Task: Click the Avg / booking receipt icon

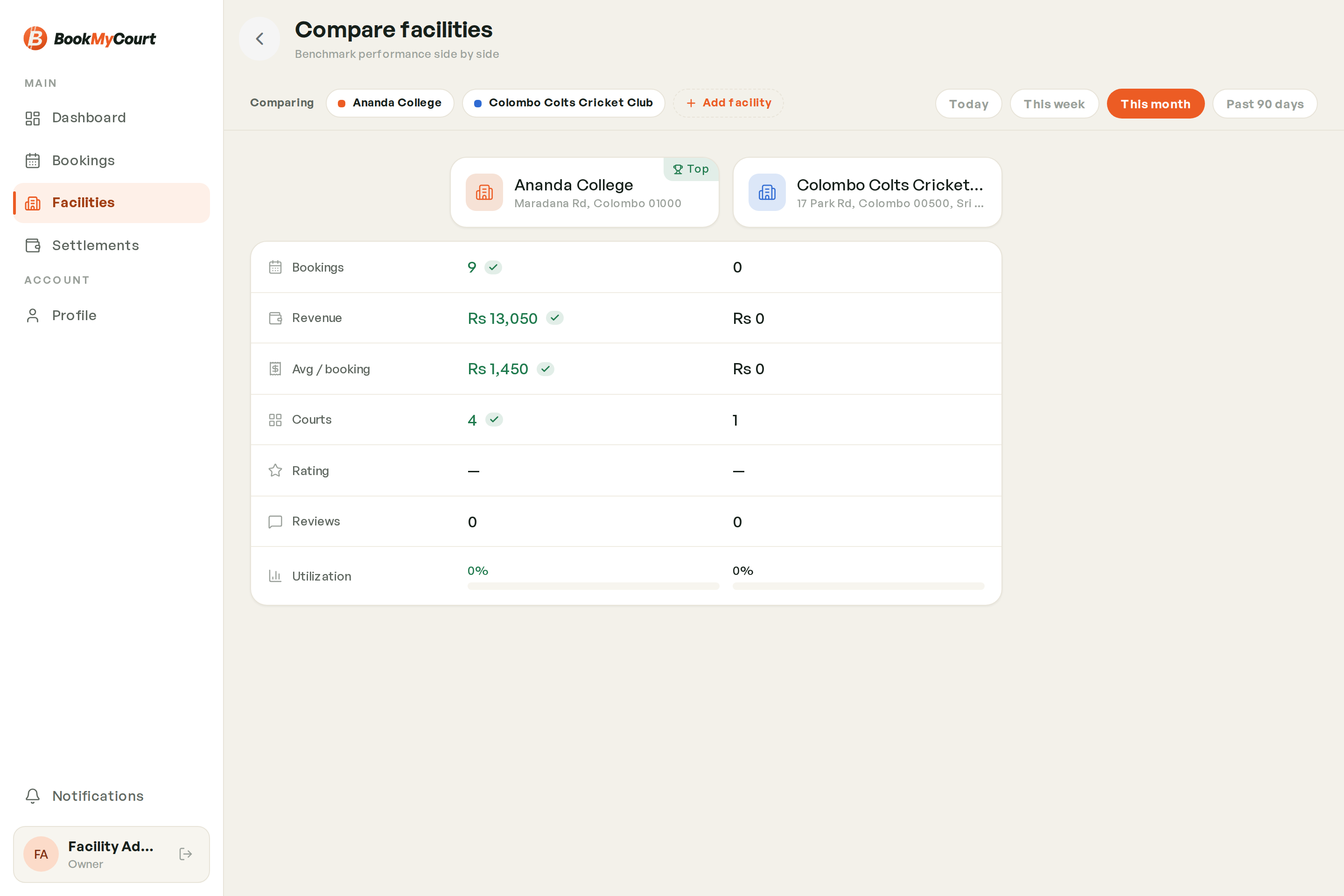Action: (275, 369)
